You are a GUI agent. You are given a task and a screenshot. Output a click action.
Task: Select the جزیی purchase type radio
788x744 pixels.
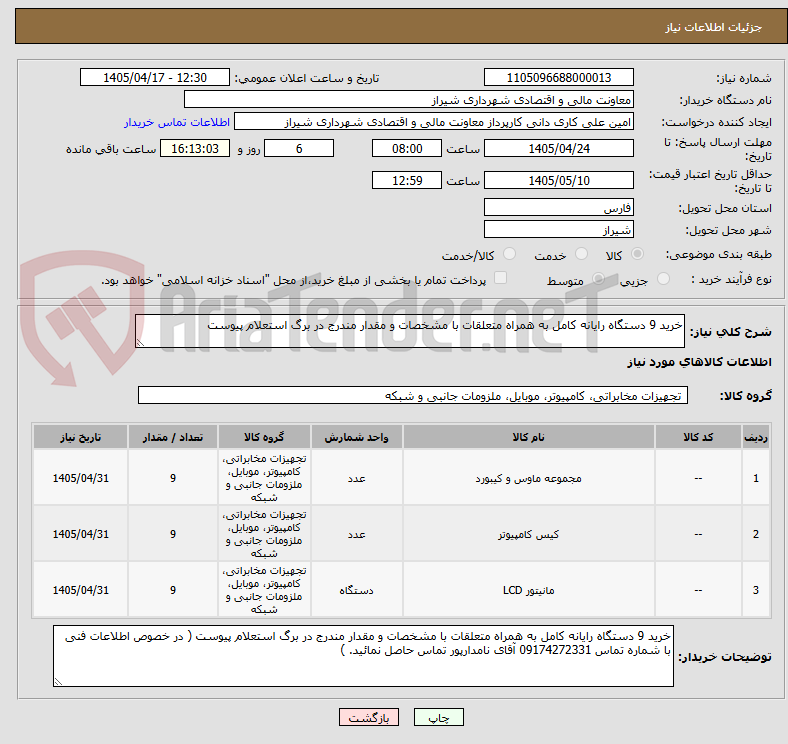coord(663,278)
